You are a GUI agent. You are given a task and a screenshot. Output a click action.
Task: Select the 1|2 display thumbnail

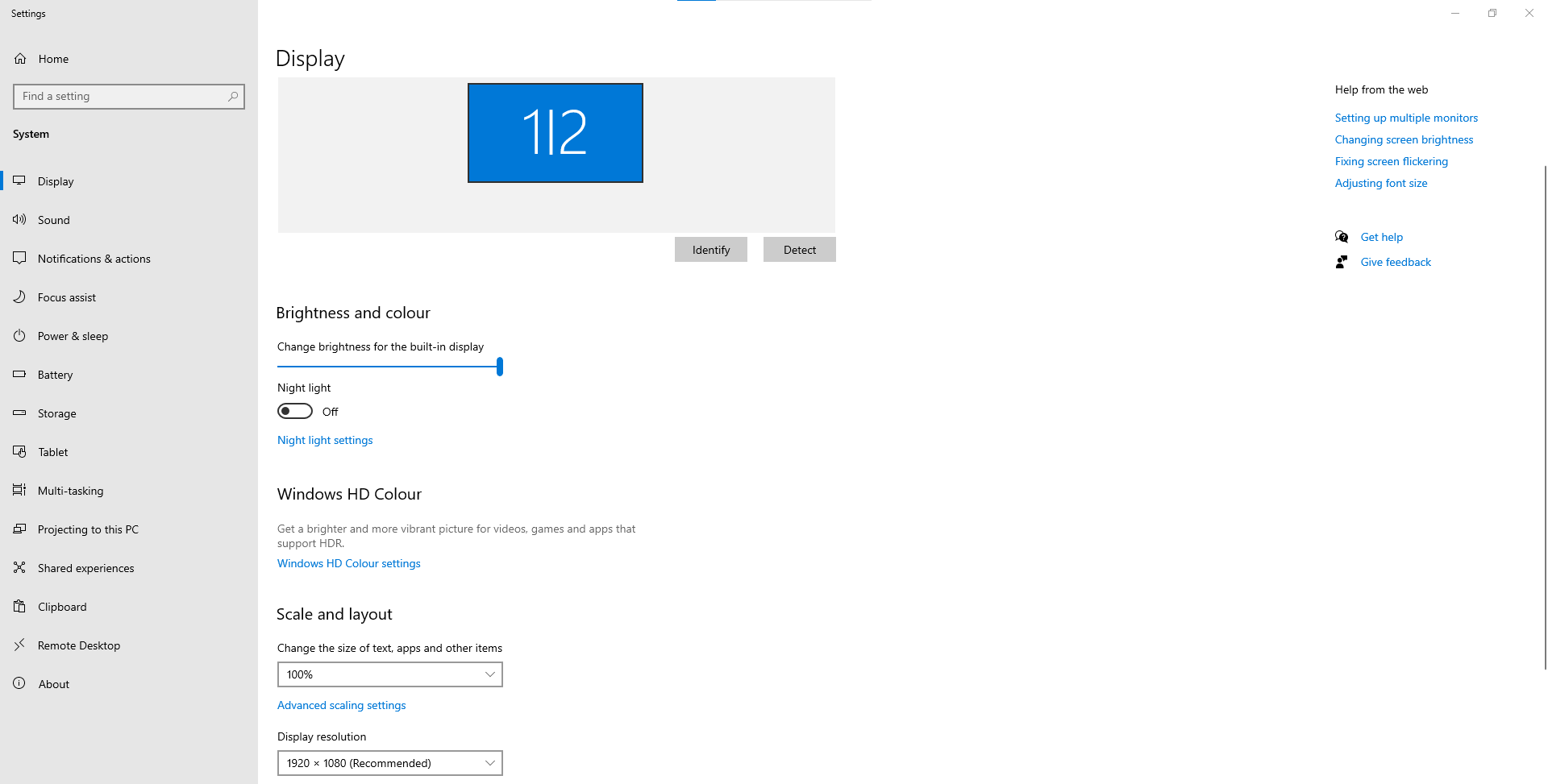[x=556, y=133]
